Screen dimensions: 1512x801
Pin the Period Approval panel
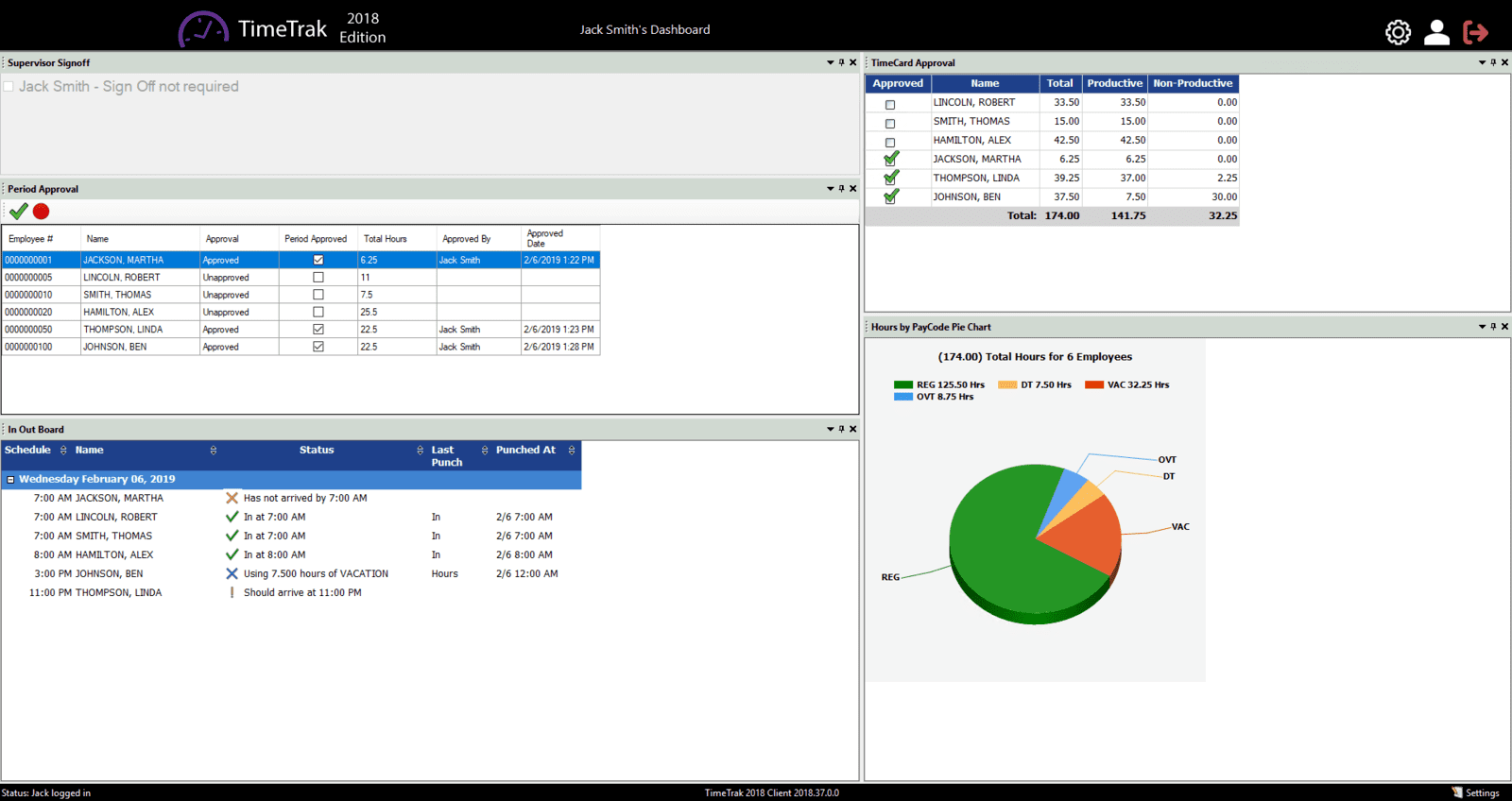841,189
